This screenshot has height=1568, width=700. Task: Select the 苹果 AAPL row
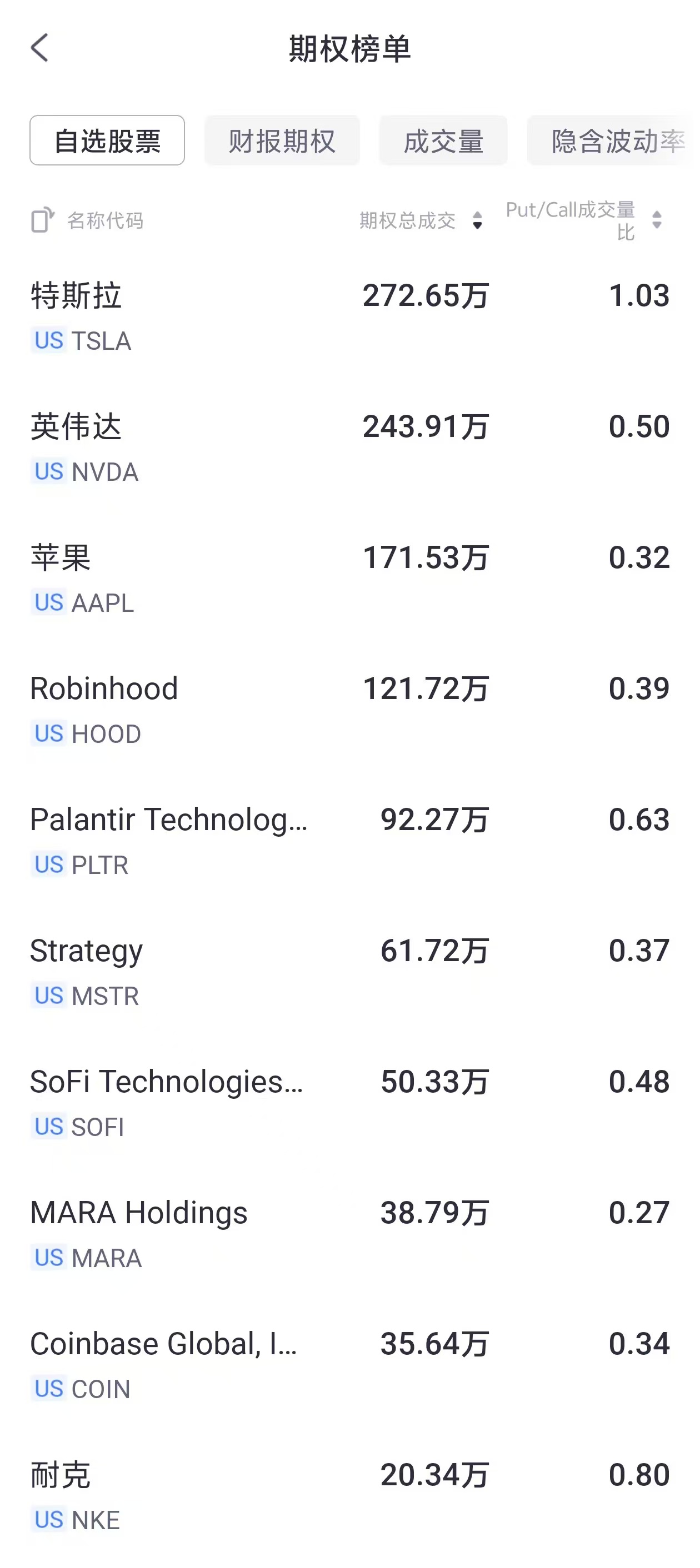[x=349, y=579]
